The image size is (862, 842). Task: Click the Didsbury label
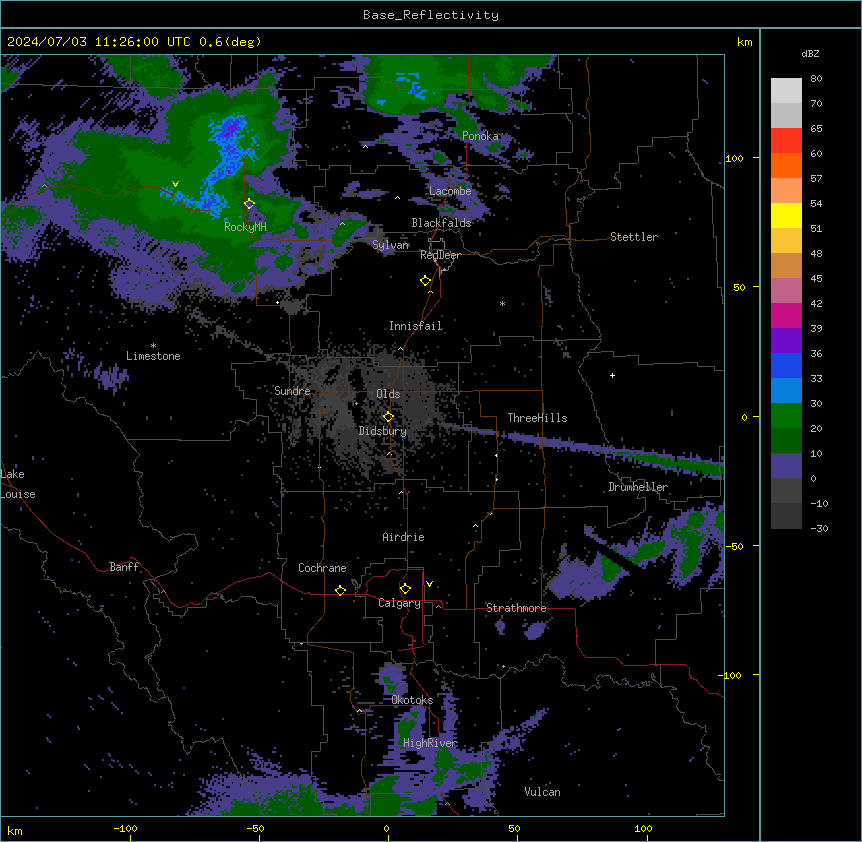click(x=383, y=431)
